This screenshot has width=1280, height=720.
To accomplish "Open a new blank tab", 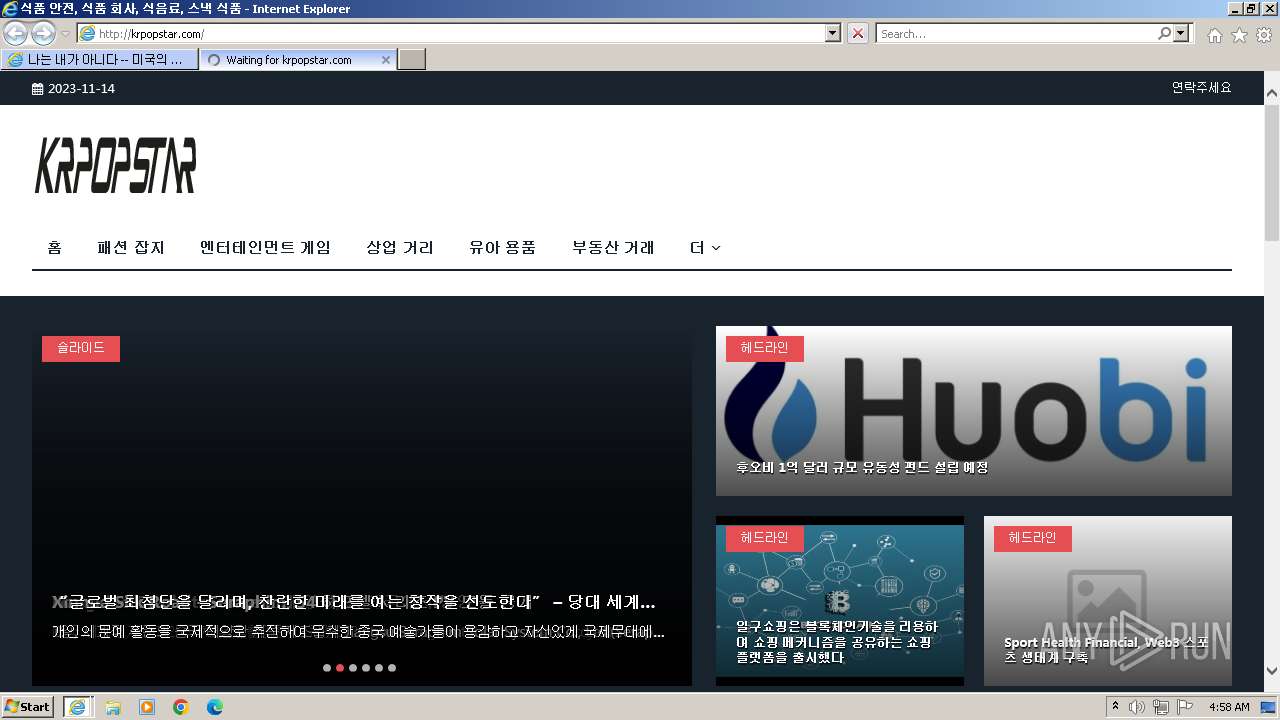I will click(412, 60).
